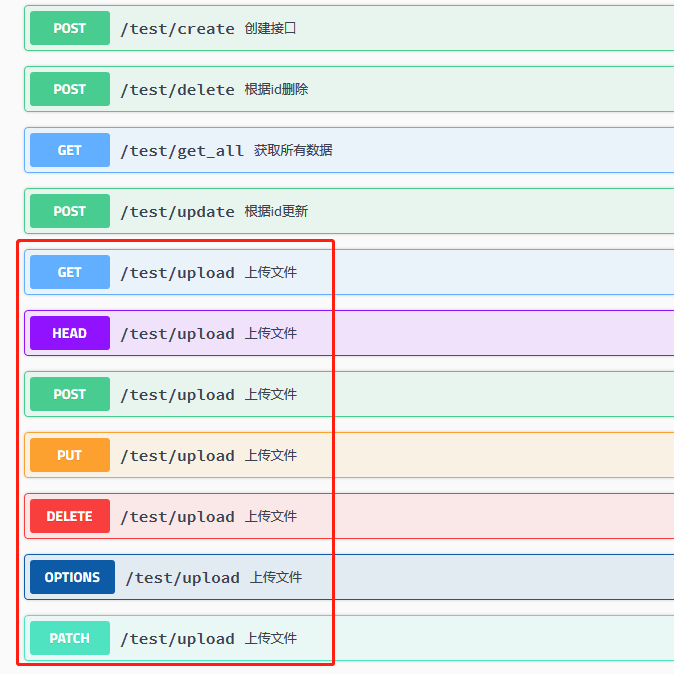Expand the /test/get_all endpoint path

tap(181, 151)
